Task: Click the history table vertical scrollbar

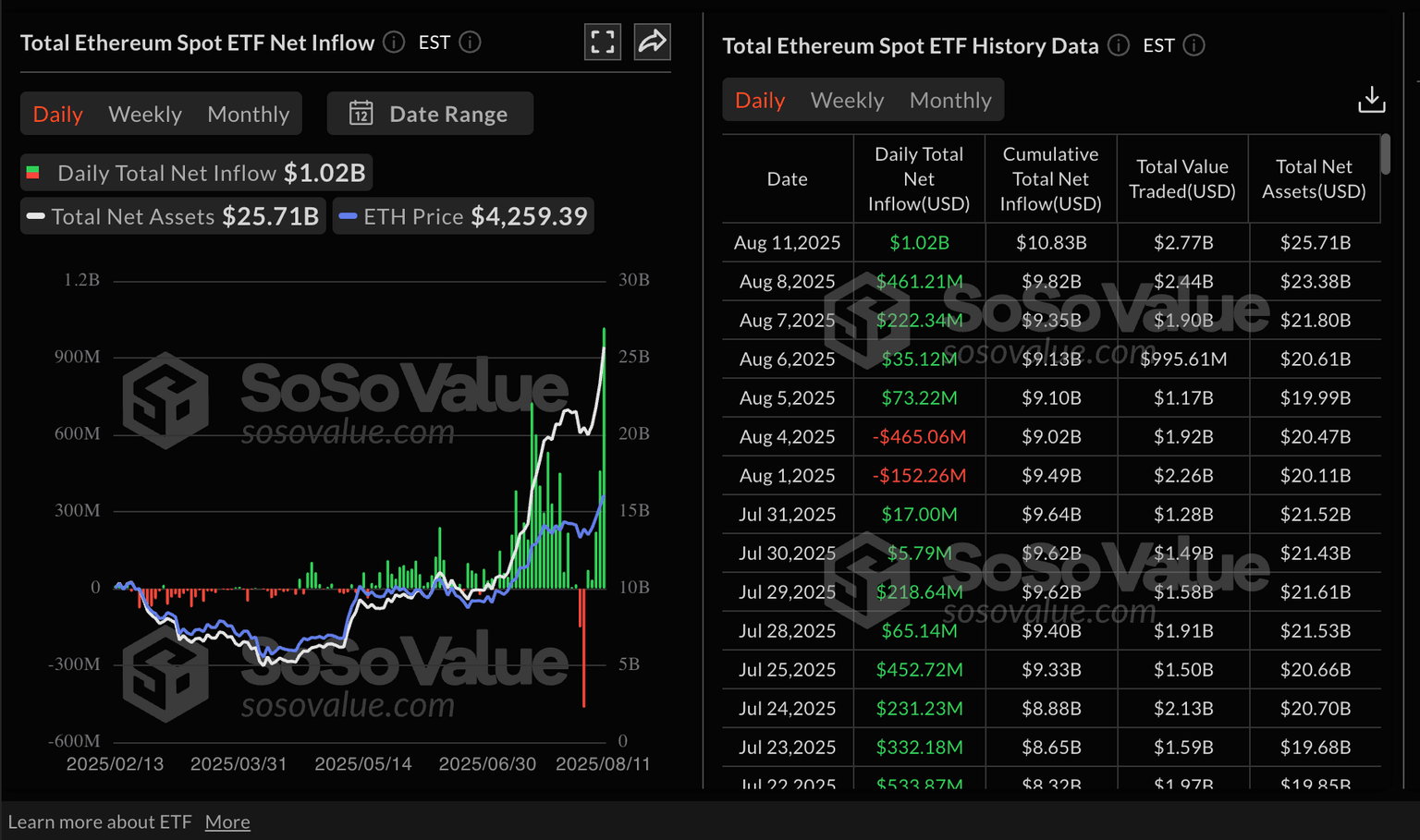Action: click(1385, 154)
